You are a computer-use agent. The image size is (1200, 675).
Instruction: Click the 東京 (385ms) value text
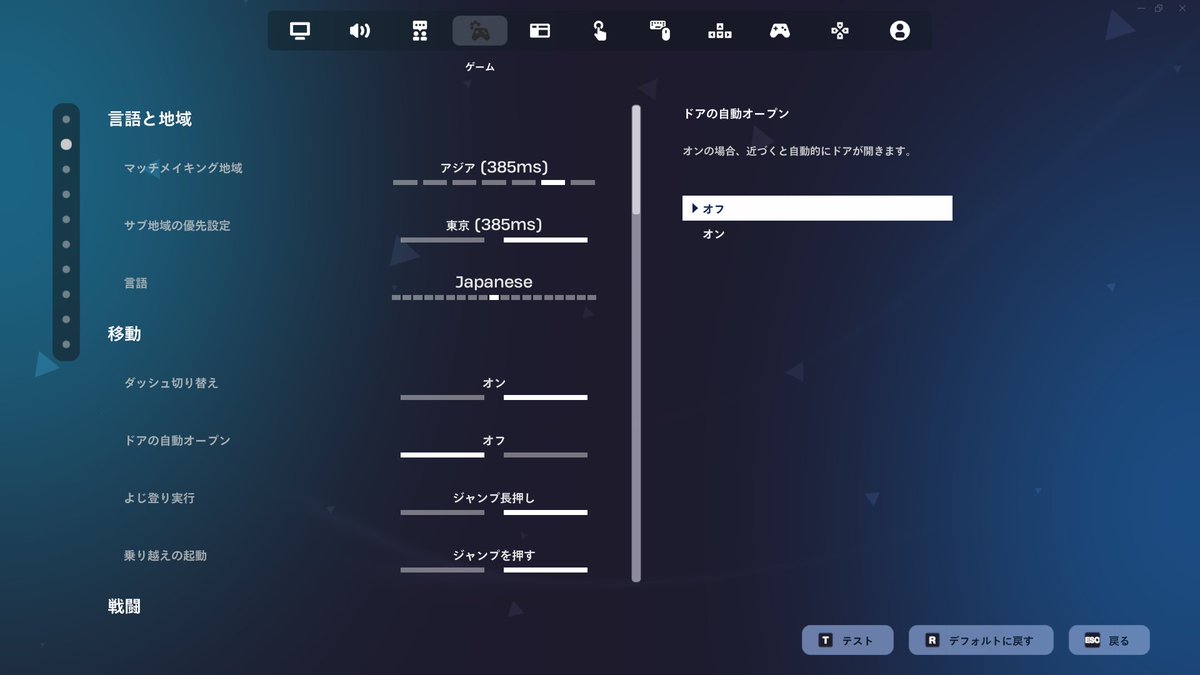click(x=494, y=225)
